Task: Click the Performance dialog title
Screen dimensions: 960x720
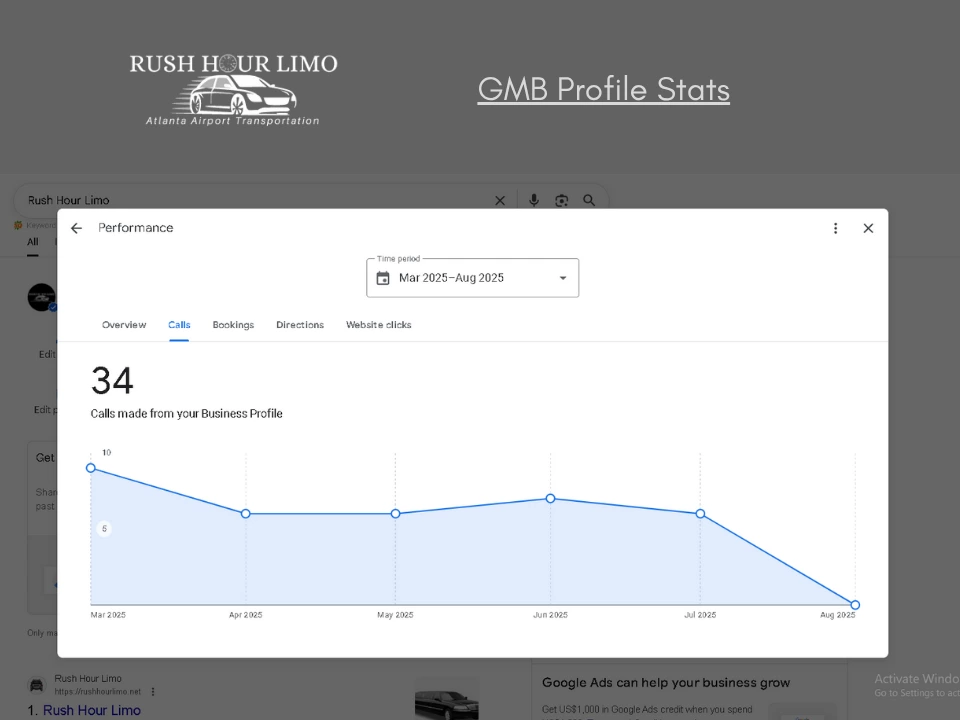Action: tap(136, 228)
